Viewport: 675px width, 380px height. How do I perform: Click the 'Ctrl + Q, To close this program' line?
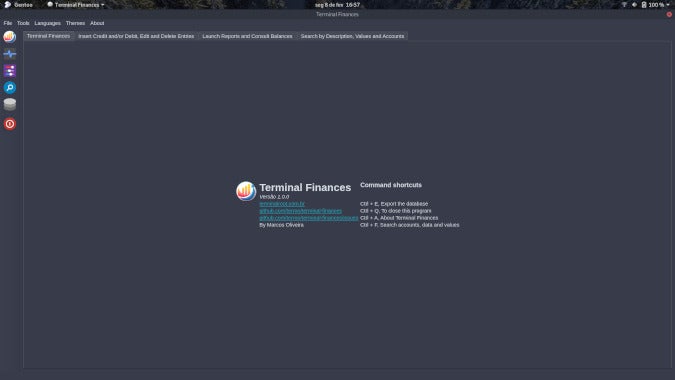[396, 211]
